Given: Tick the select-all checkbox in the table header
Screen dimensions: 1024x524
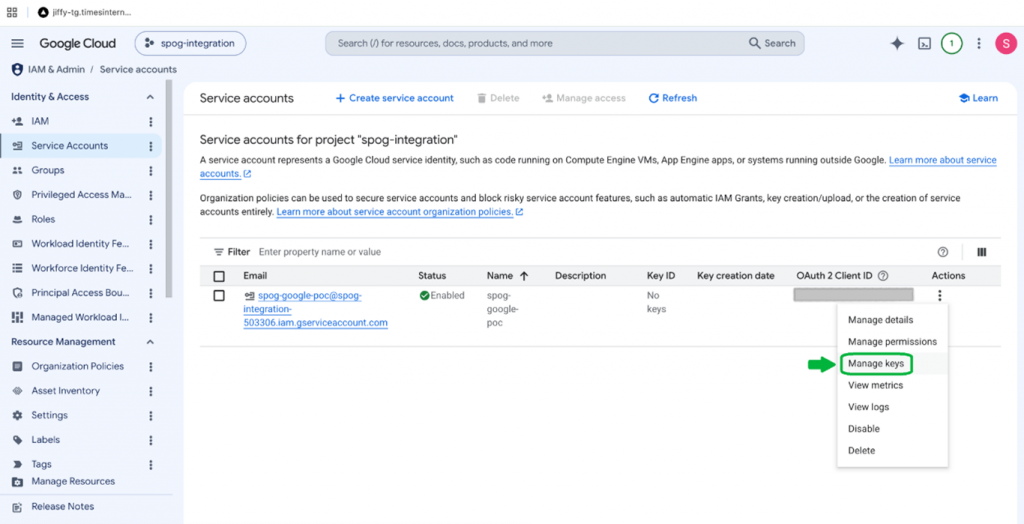Looking at the screenshot, I should point(219,276).
